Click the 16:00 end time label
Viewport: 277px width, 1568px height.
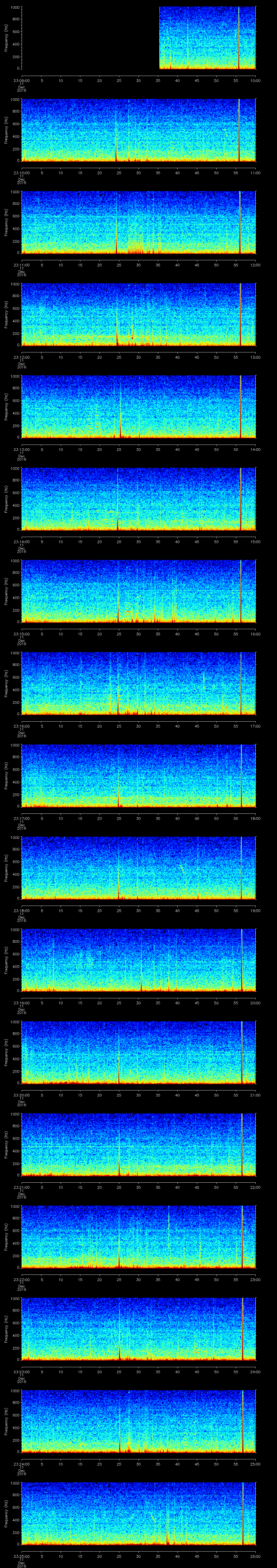256,634
